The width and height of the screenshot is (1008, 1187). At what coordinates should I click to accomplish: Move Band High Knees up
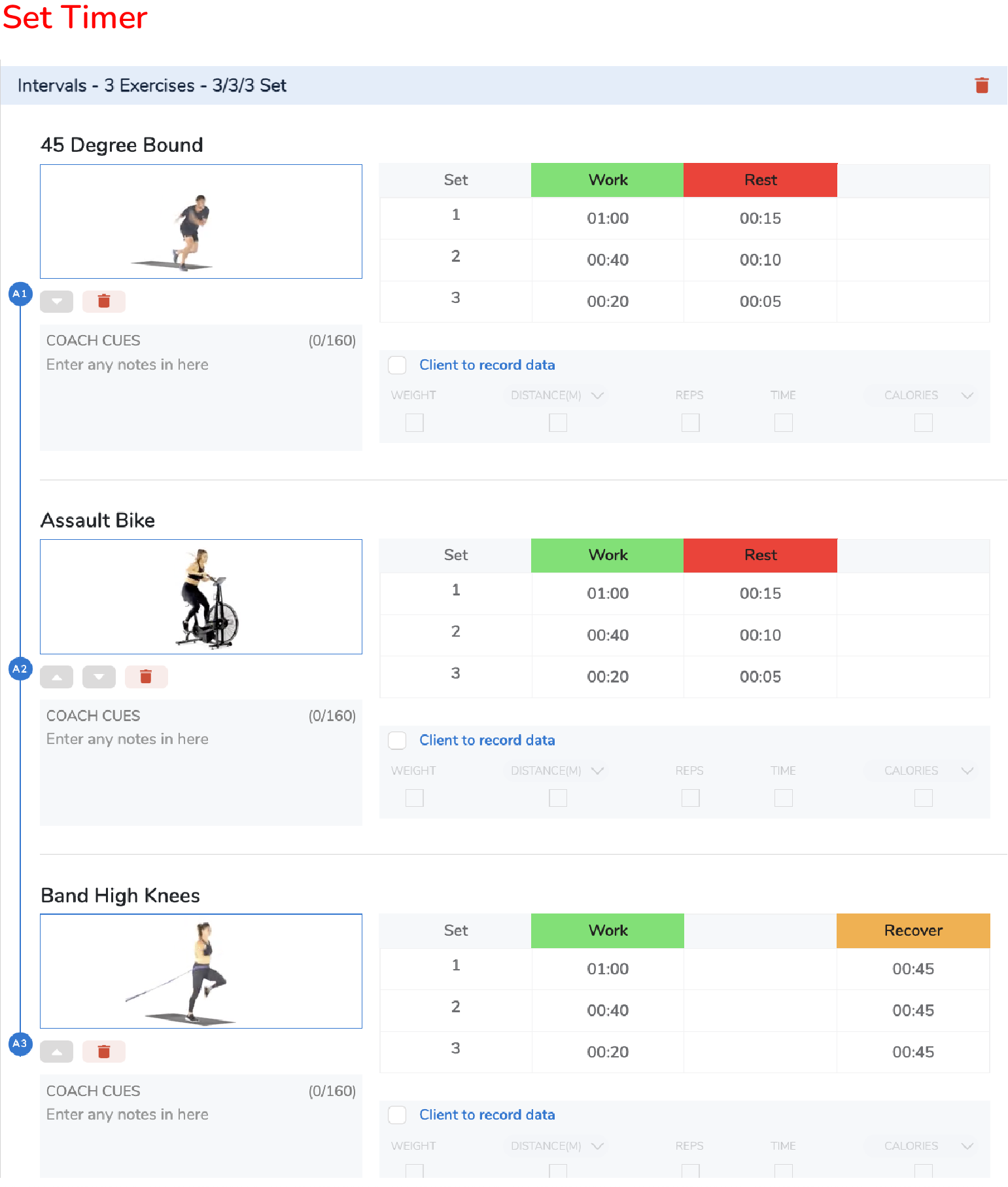(57, 1052)
